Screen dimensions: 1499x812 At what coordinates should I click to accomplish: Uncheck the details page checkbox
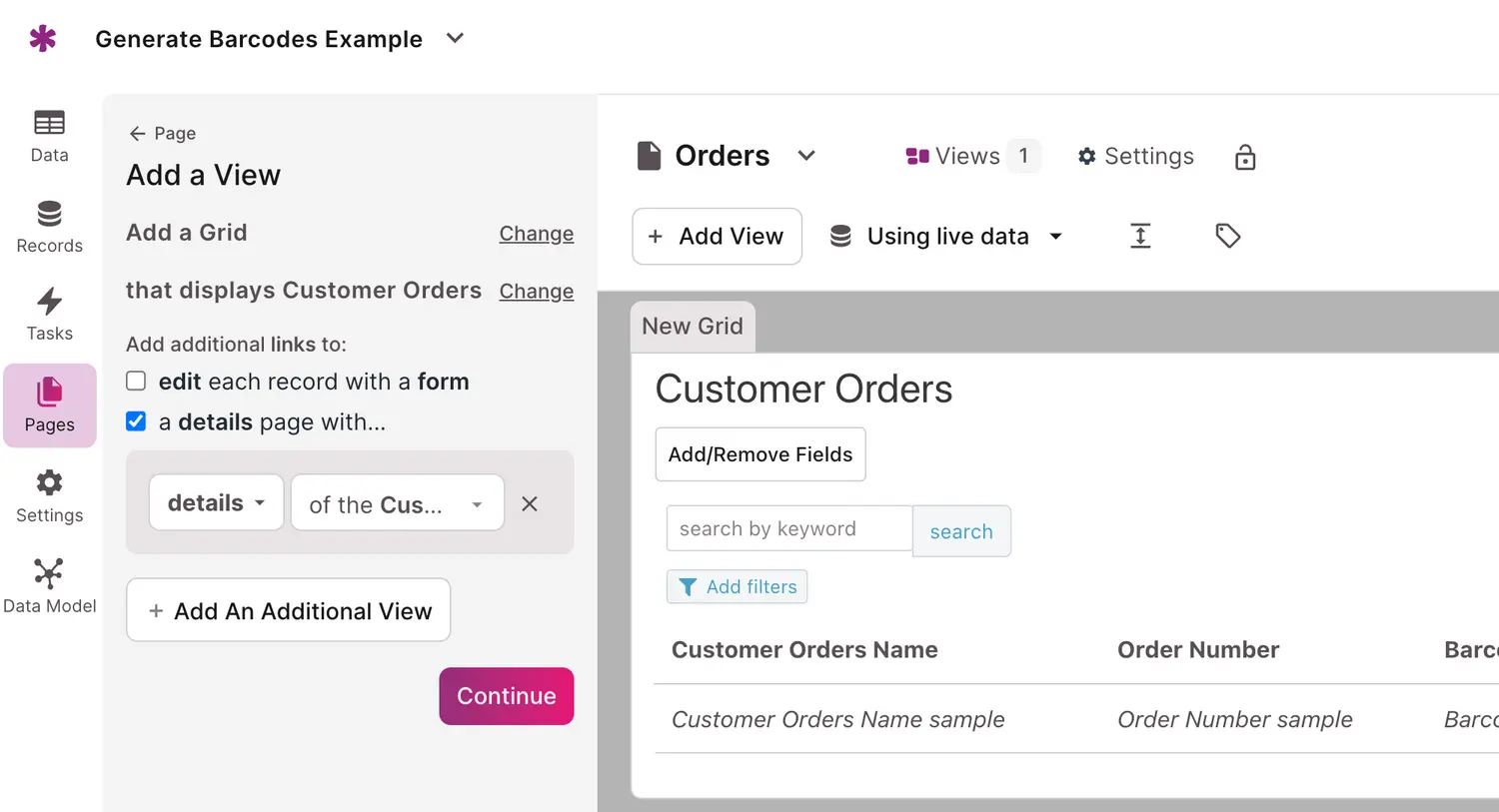136,421
